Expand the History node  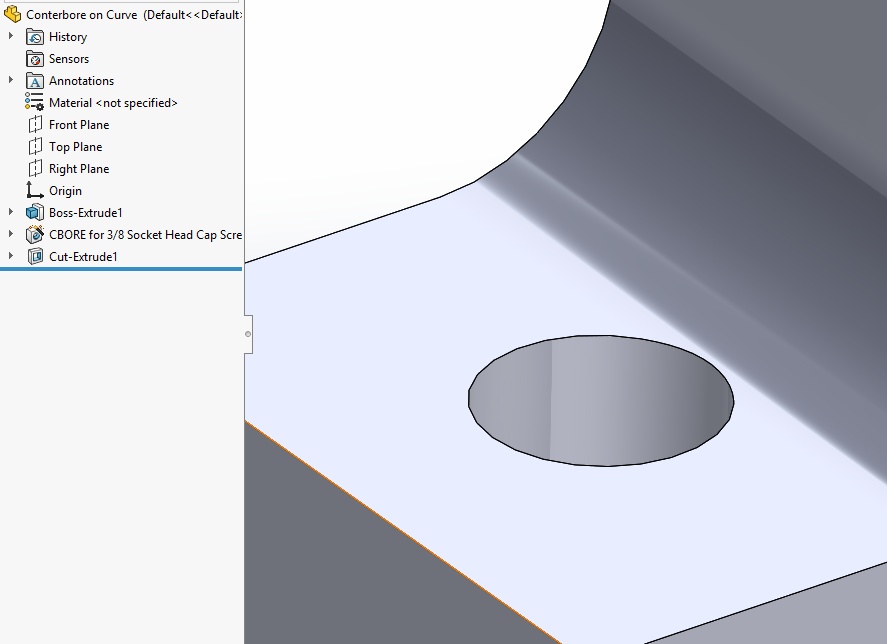pyautogui.click(x=11, y=36)
